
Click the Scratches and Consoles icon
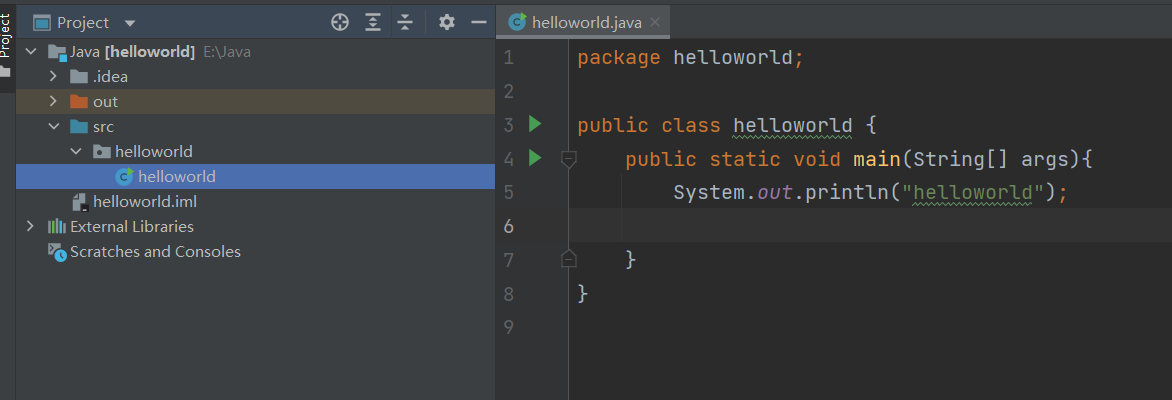57,252
